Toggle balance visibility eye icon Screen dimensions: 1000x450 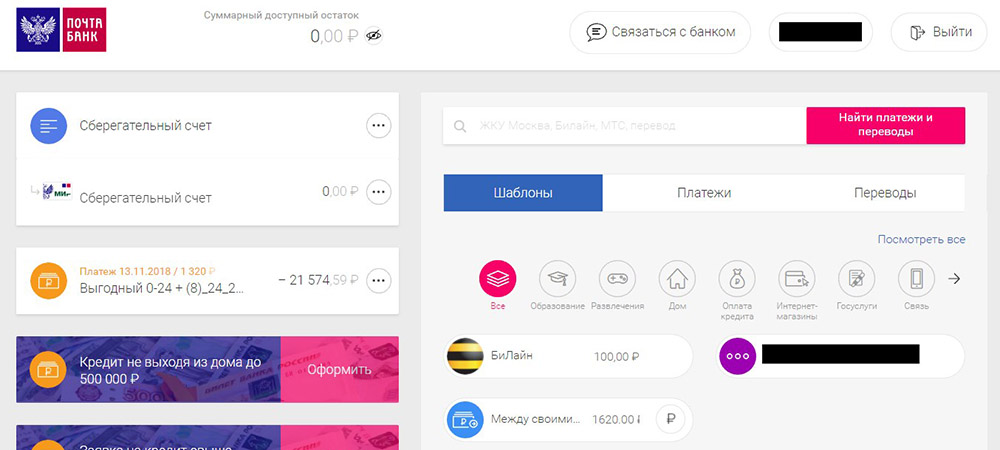374,36
